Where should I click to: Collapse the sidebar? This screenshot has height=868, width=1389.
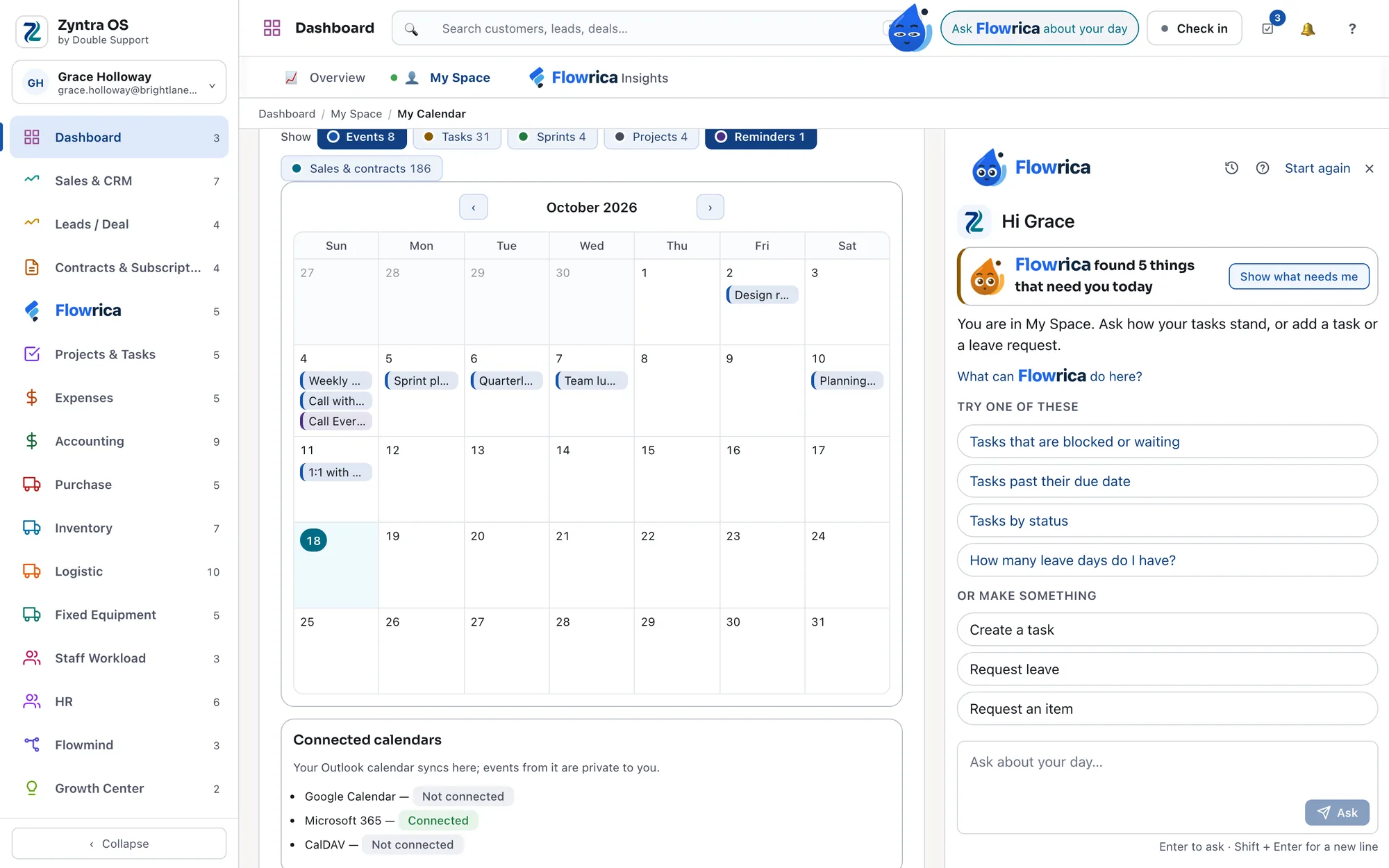119,844
